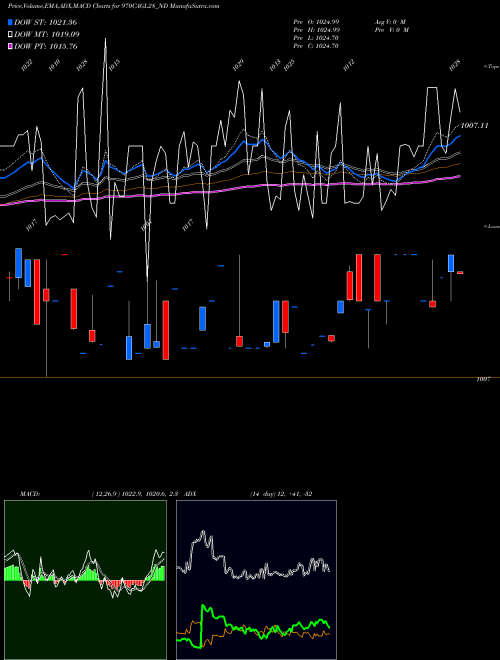The width and height of the screenshot is (500, 660).
Task: Click the 'Pre H: 1024.99' value
Action: tap(316, 29)
